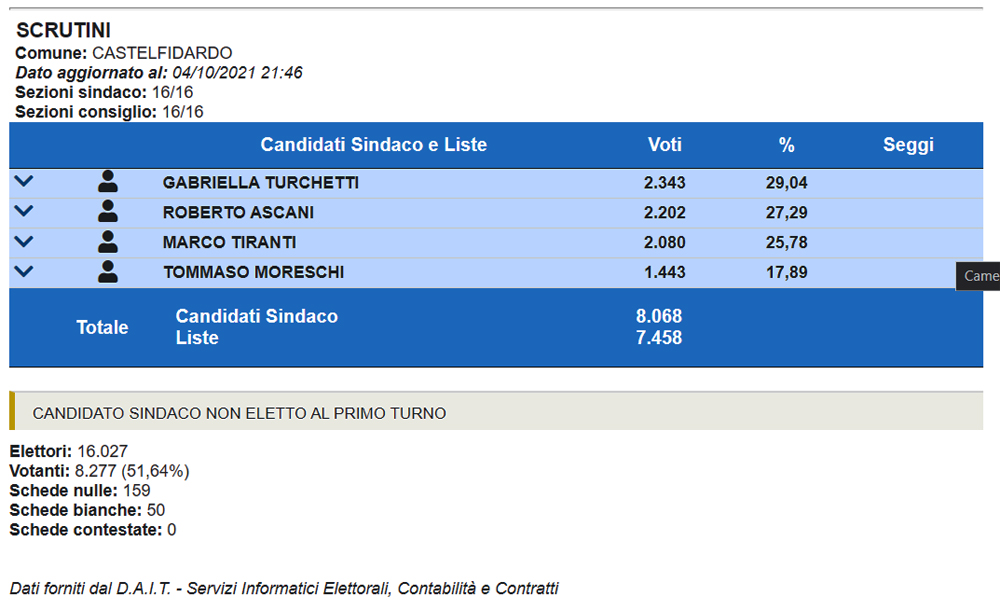Click the Candidati Sindaco e Liste header

(373, 145)
